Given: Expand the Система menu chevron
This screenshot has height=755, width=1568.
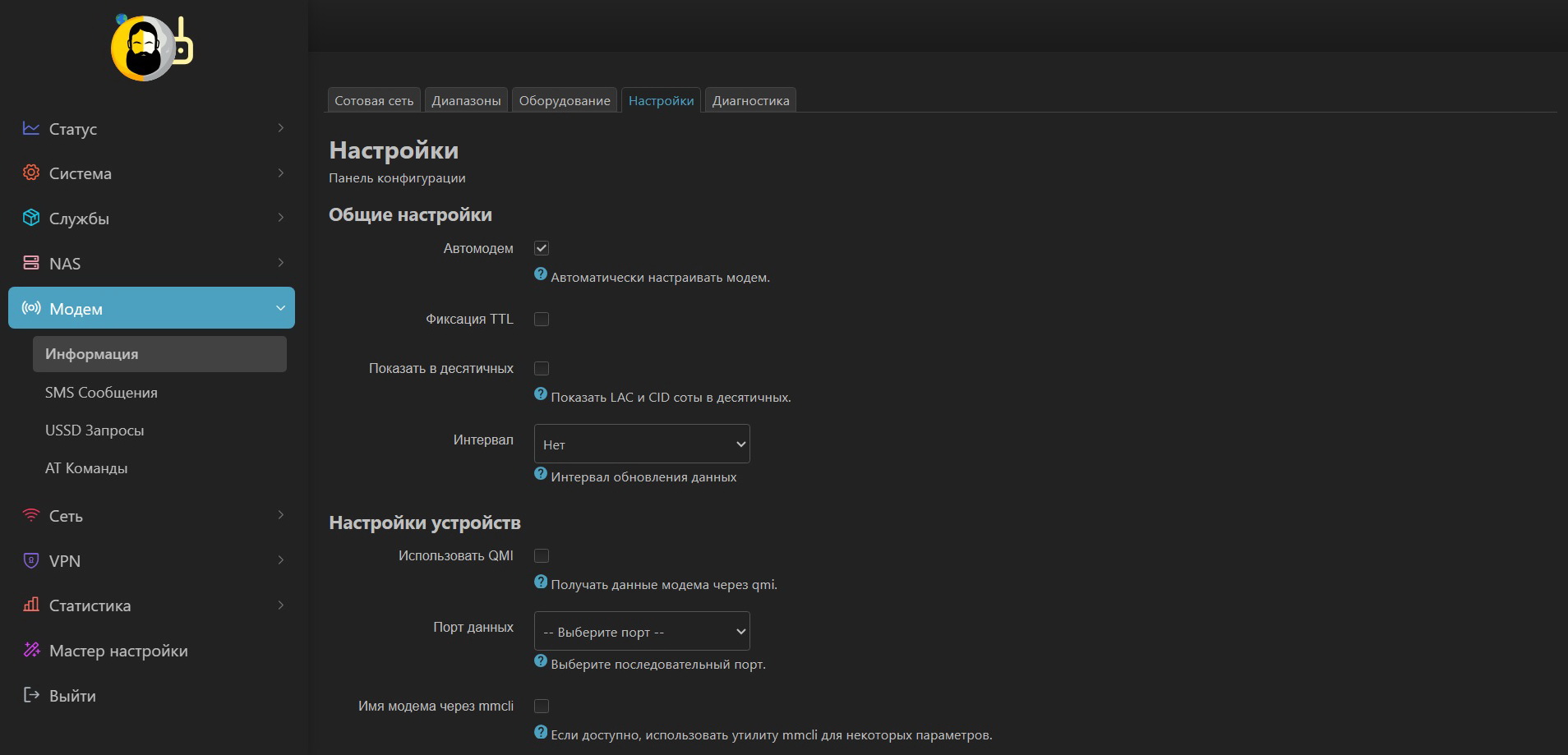Looking at the screenshot, I should (x=281, y=173).
